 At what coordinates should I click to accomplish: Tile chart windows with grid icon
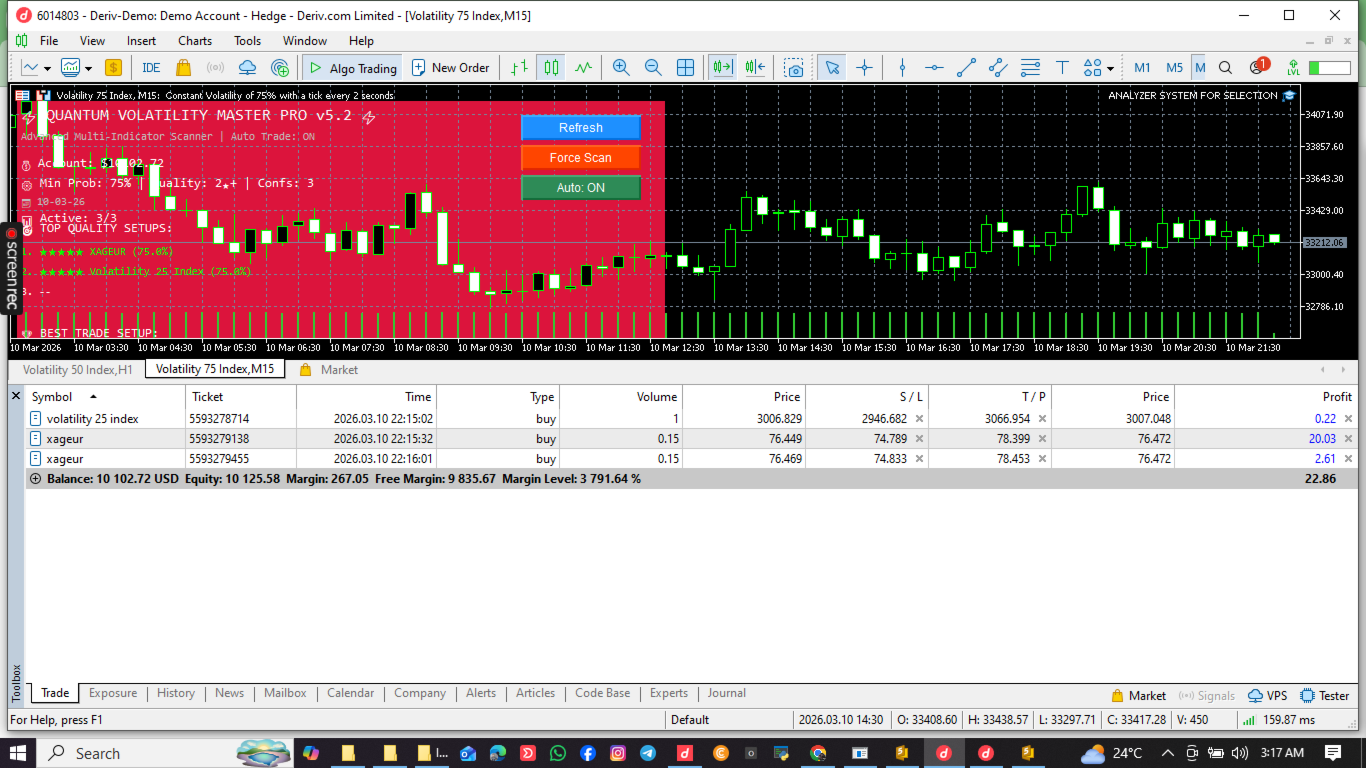coord(685,68)
